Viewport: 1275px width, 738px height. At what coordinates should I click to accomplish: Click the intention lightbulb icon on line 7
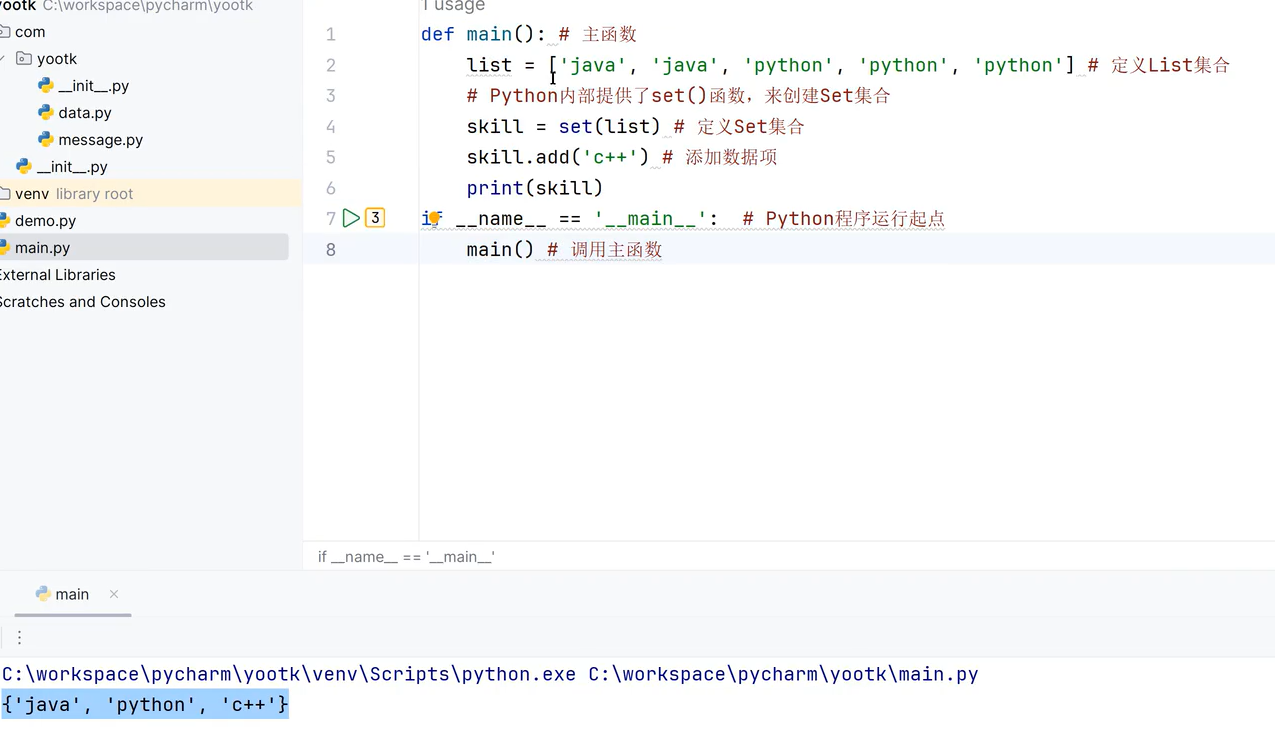434,218
